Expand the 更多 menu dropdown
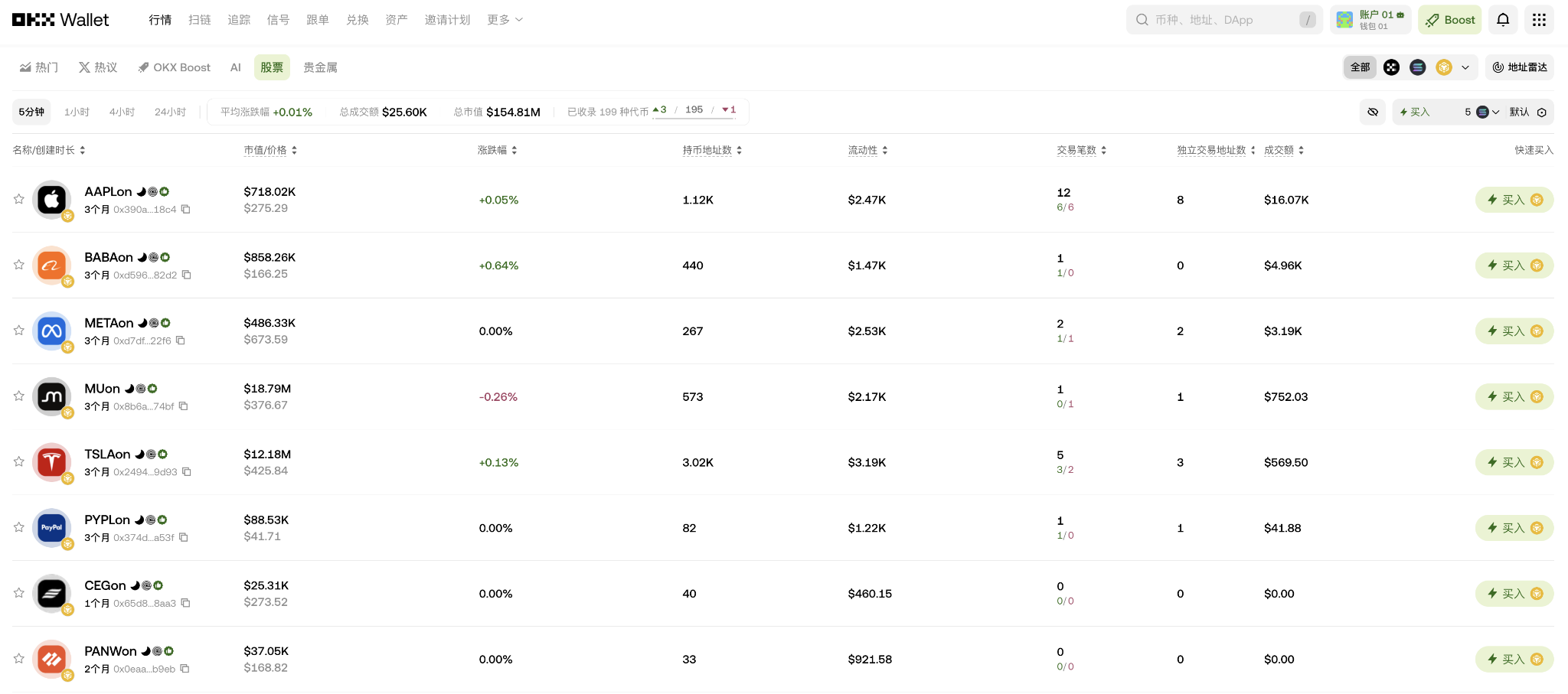 pos(505,19)
